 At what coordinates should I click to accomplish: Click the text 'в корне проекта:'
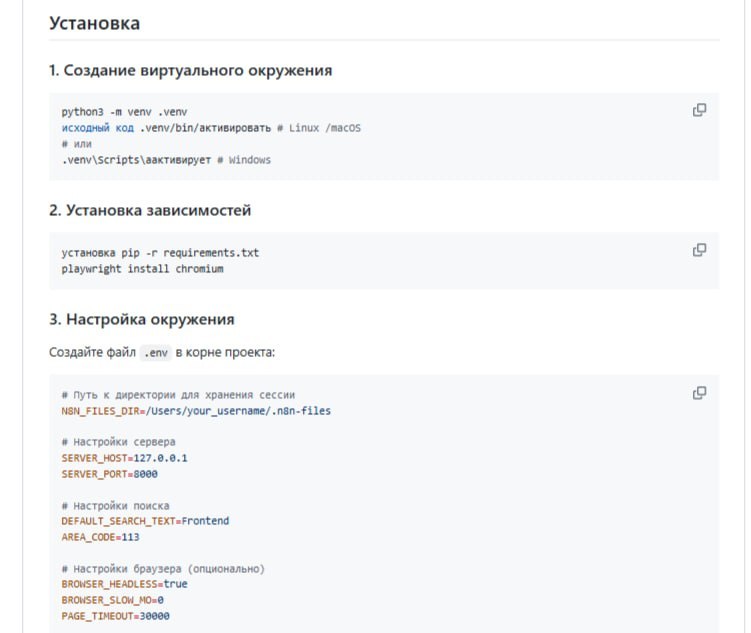point(225,352)
